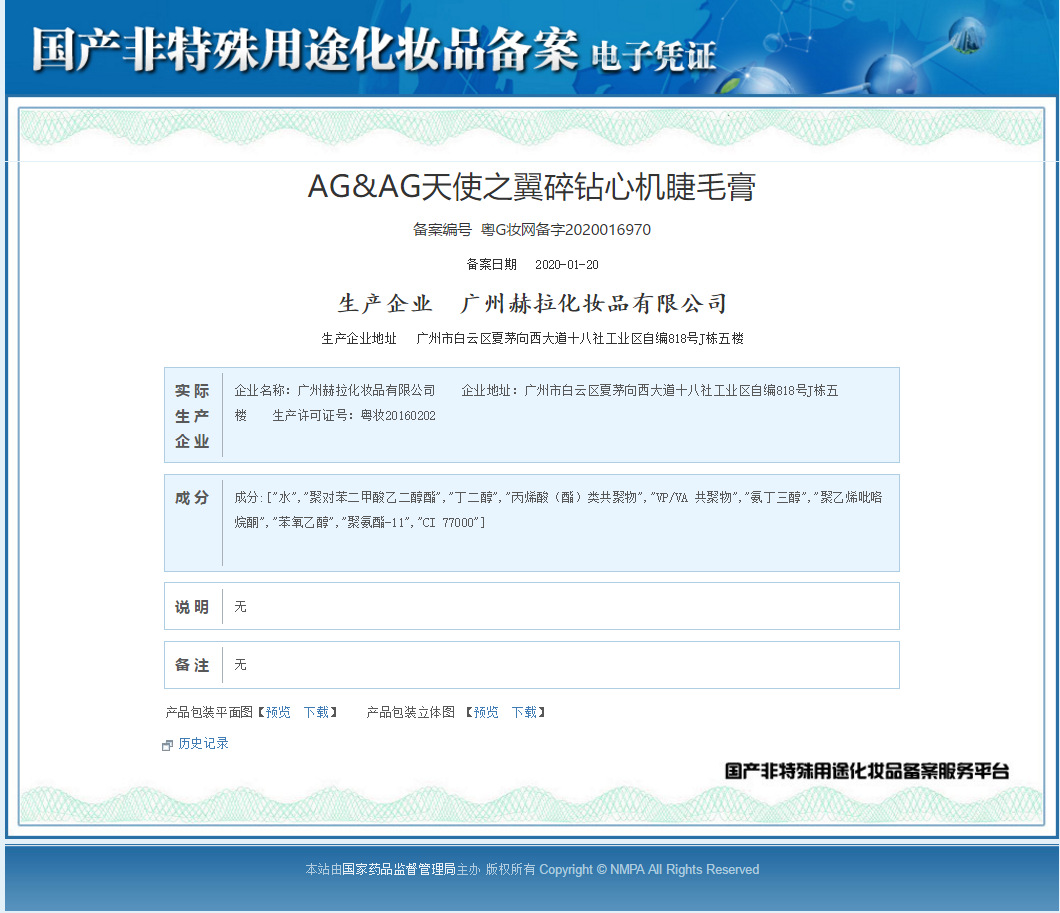Image resolution: width=1060 pixels, height=913 pixels.
Task: Click the 成分 ingredient list text
Action: point(558,509)
